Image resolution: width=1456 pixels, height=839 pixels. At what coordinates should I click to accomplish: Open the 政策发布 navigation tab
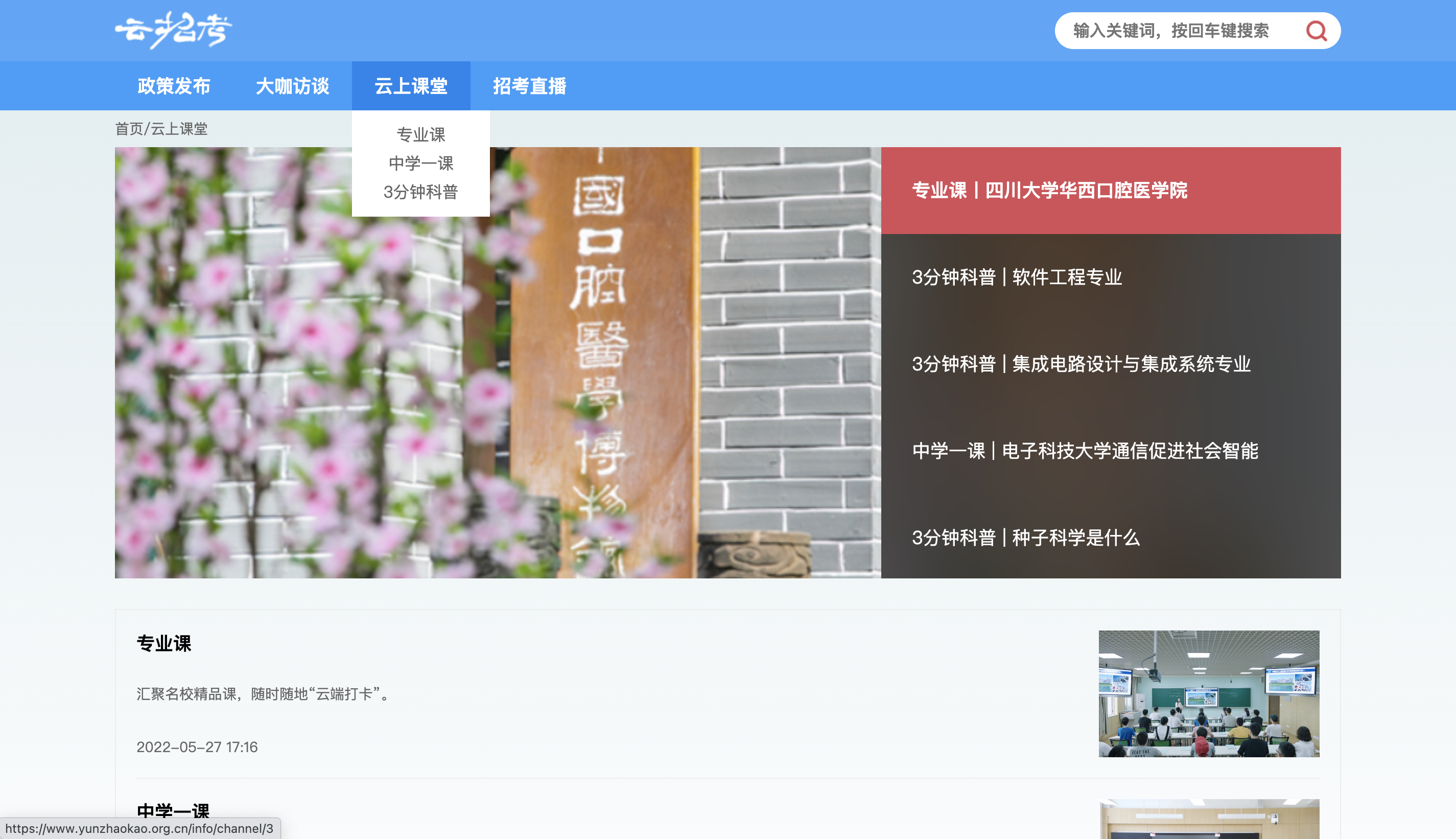tap(174, 86)
